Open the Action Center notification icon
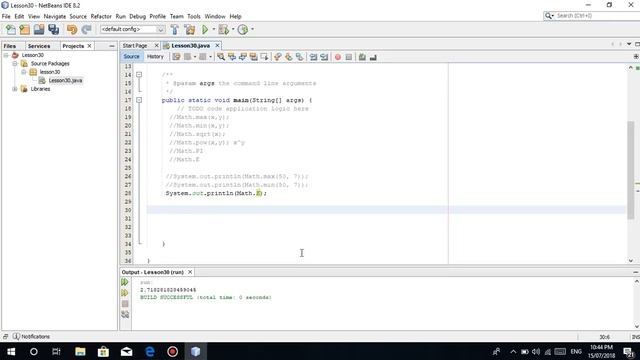This screenshot has width=640, height=360. [x=629, y=351]
